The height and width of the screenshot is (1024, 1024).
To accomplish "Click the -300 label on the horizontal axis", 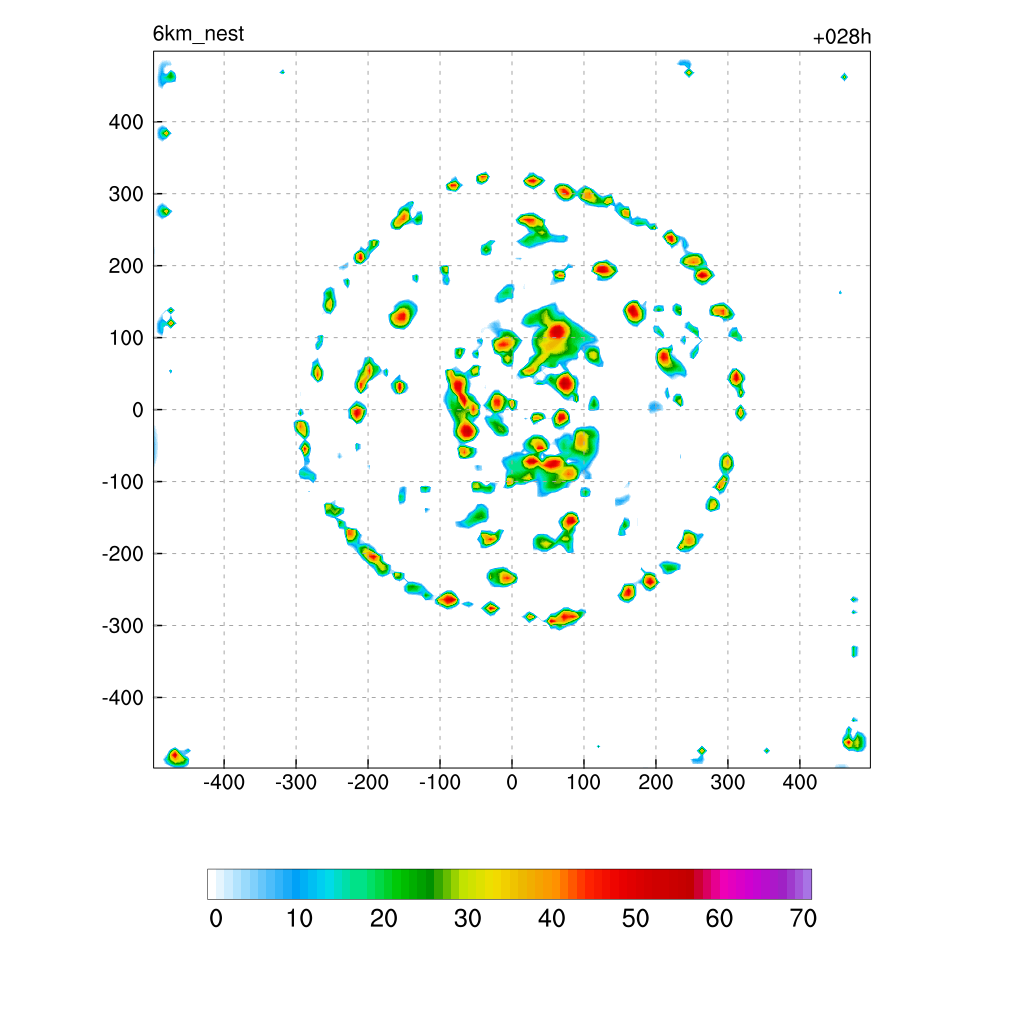I will tap(296, 782).
